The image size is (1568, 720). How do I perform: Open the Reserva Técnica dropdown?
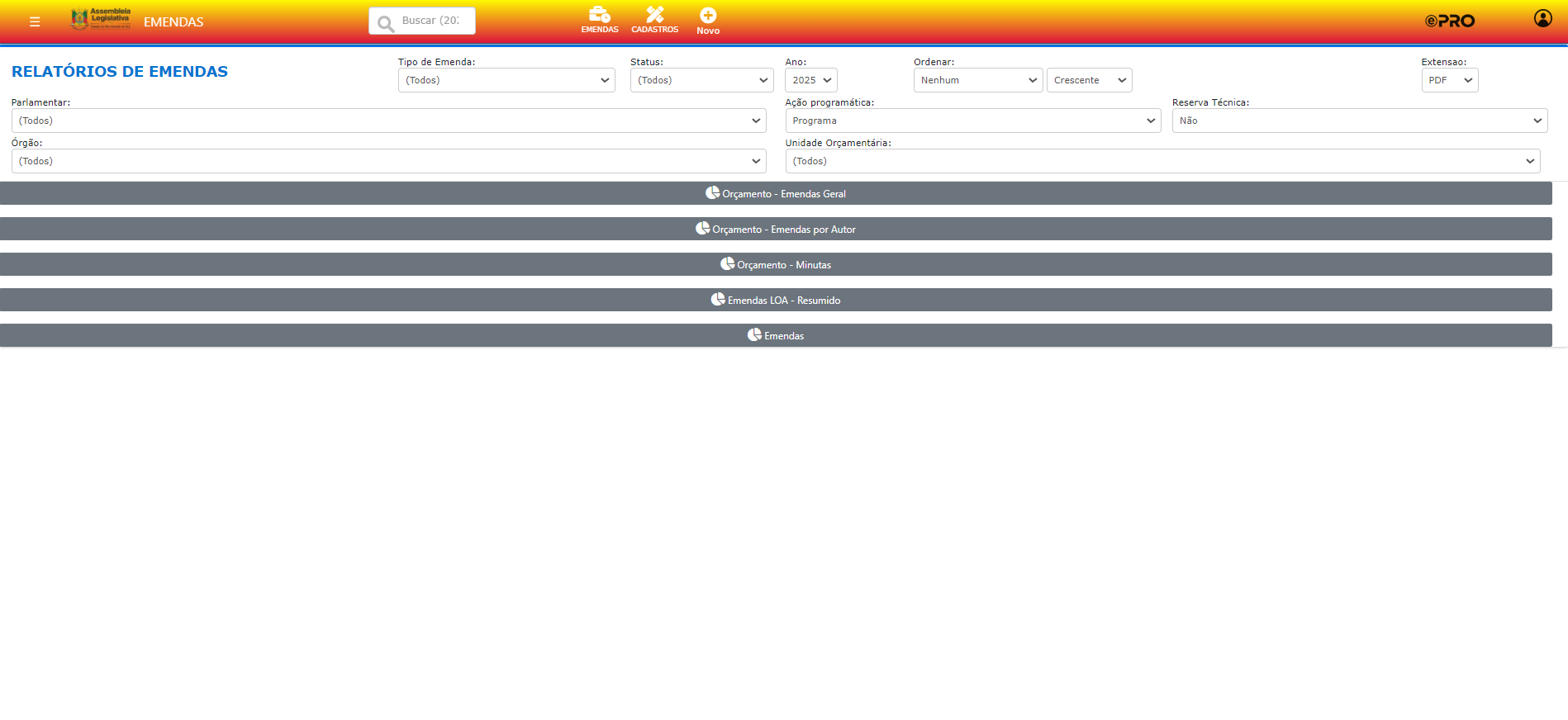1359,121
